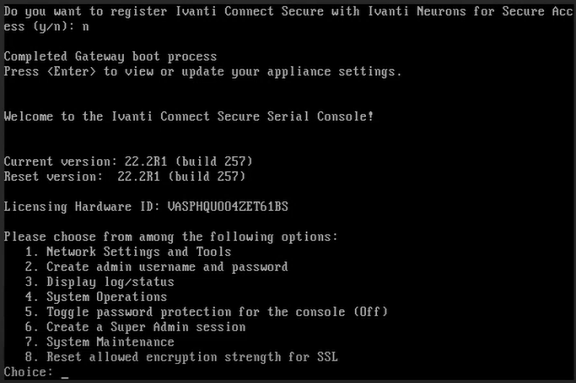Click the (Off) status of console protection
Screen dimensions: 576x383
click(370, 312)
